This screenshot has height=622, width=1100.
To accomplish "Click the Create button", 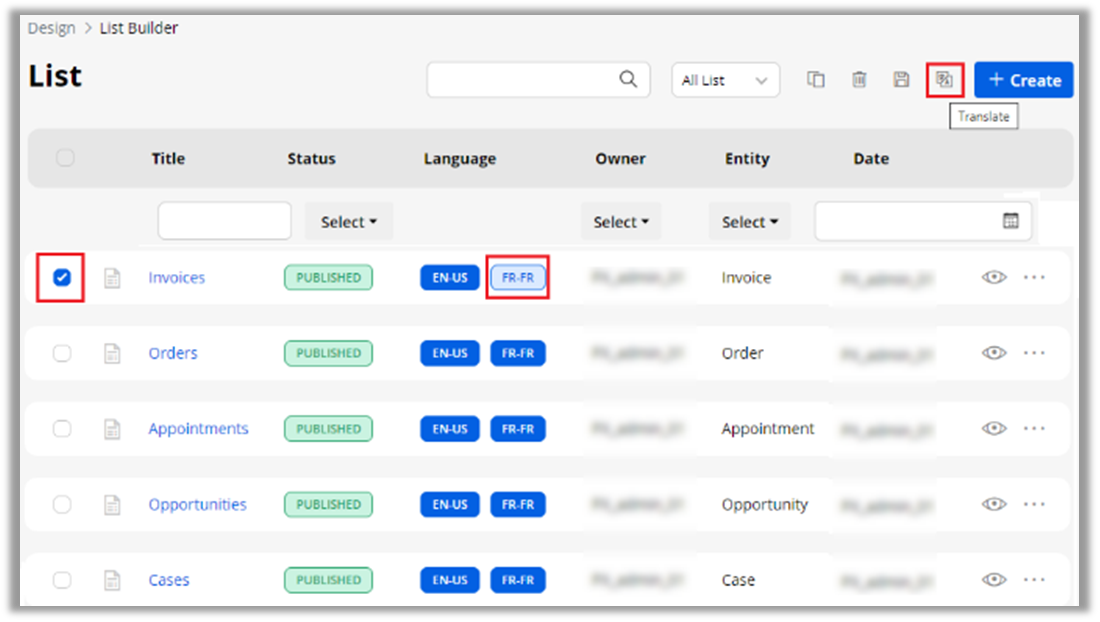I will pos(1024,80).
